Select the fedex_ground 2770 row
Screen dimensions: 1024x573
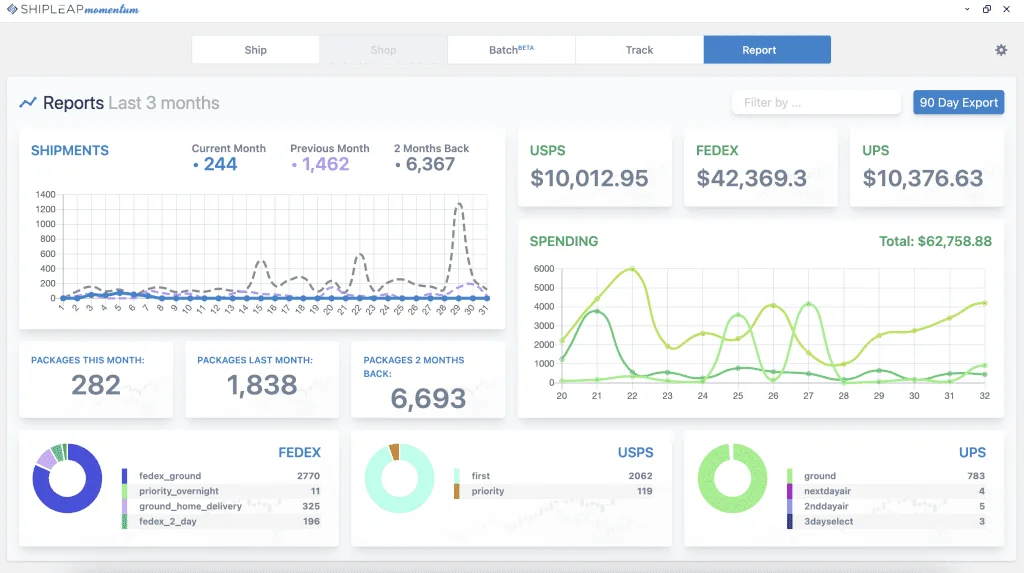221,476
